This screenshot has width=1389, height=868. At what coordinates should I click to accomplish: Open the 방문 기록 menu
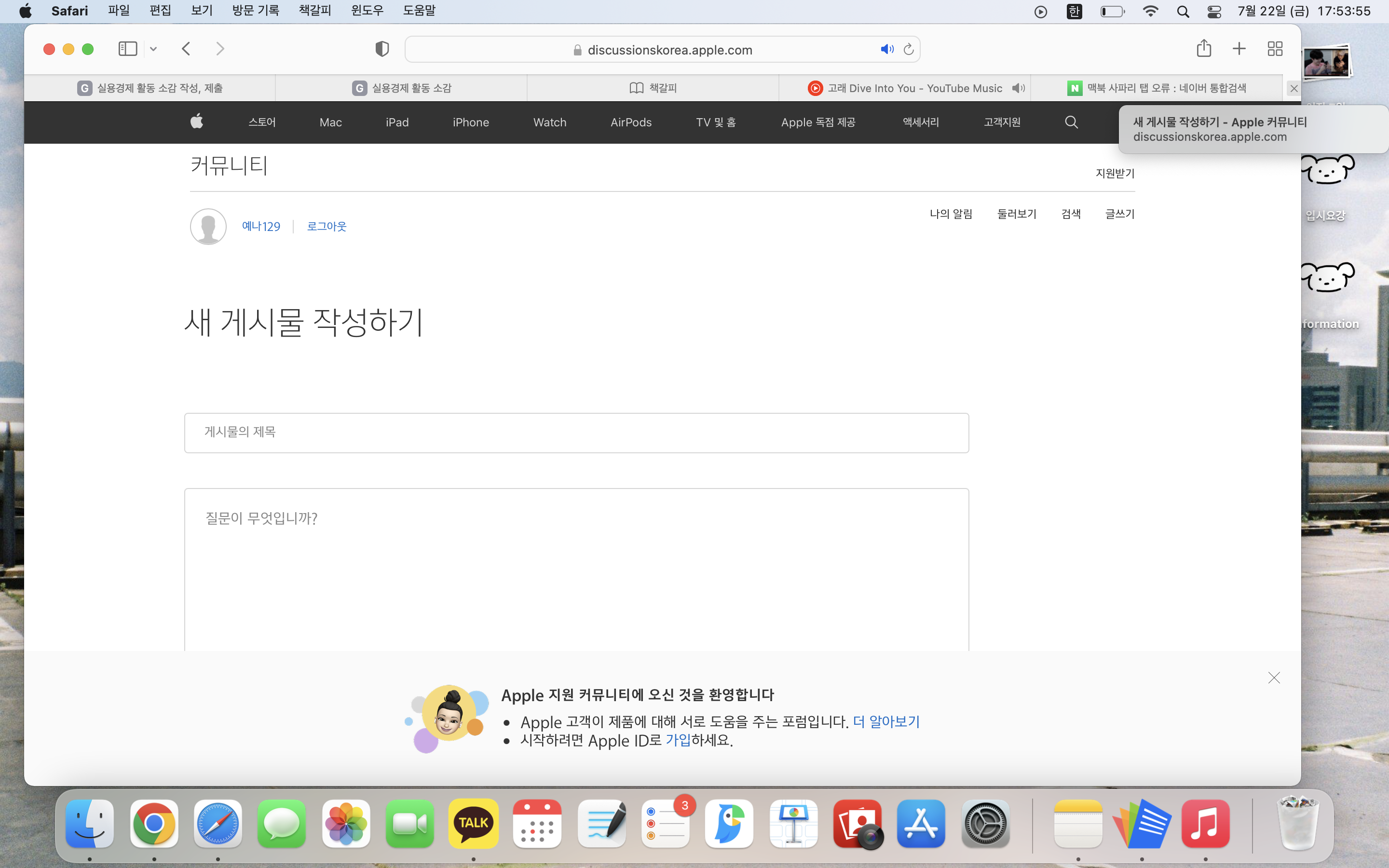(x=256, y=10)
